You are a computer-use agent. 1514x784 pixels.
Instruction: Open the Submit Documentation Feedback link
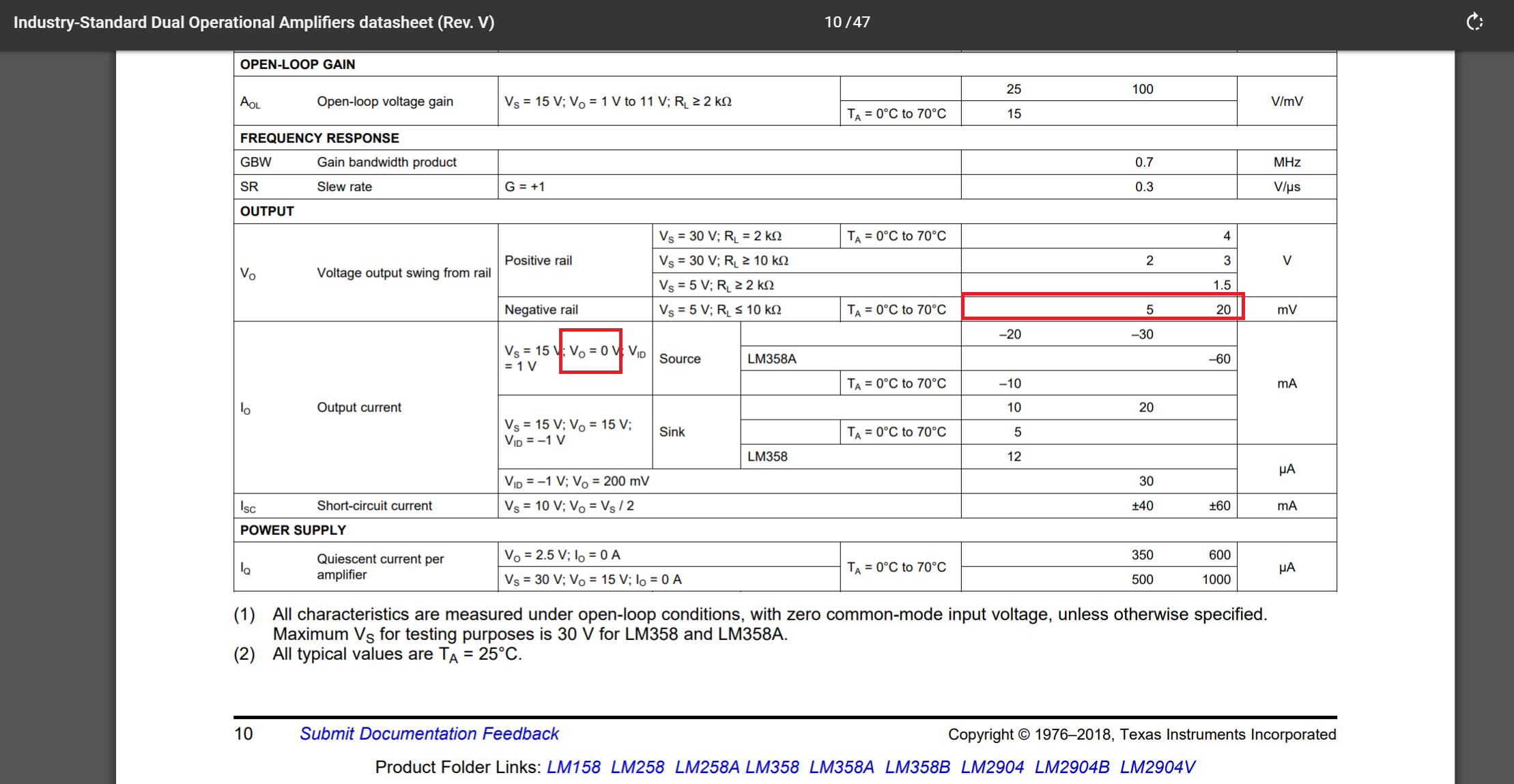coord(429,734)
